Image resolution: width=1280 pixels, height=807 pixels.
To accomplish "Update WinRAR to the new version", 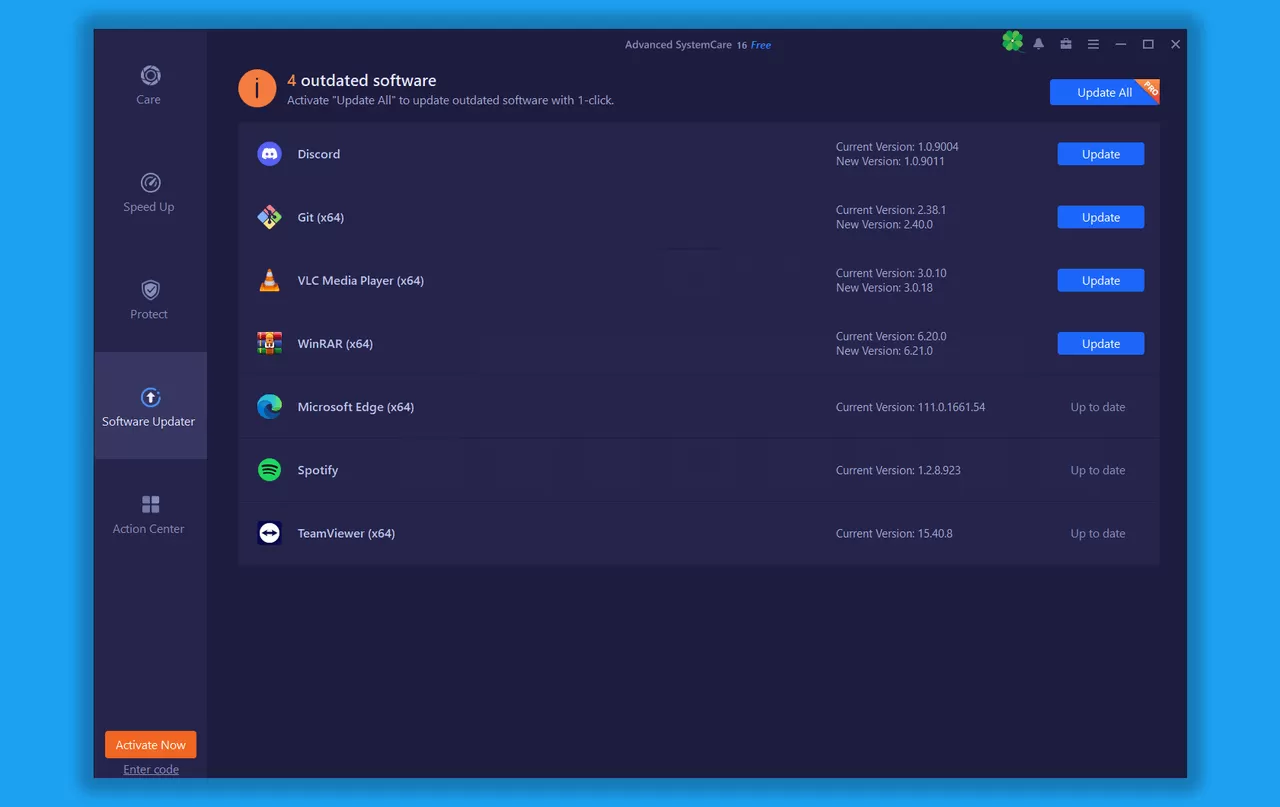I will [x=1100, y=343].
